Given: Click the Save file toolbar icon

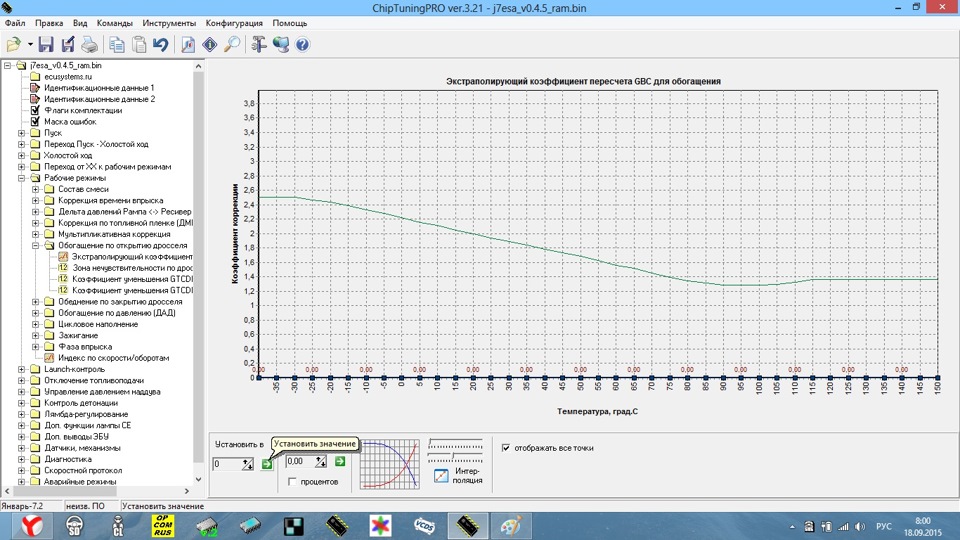Looking at the screenshot, I should (46, 44).
